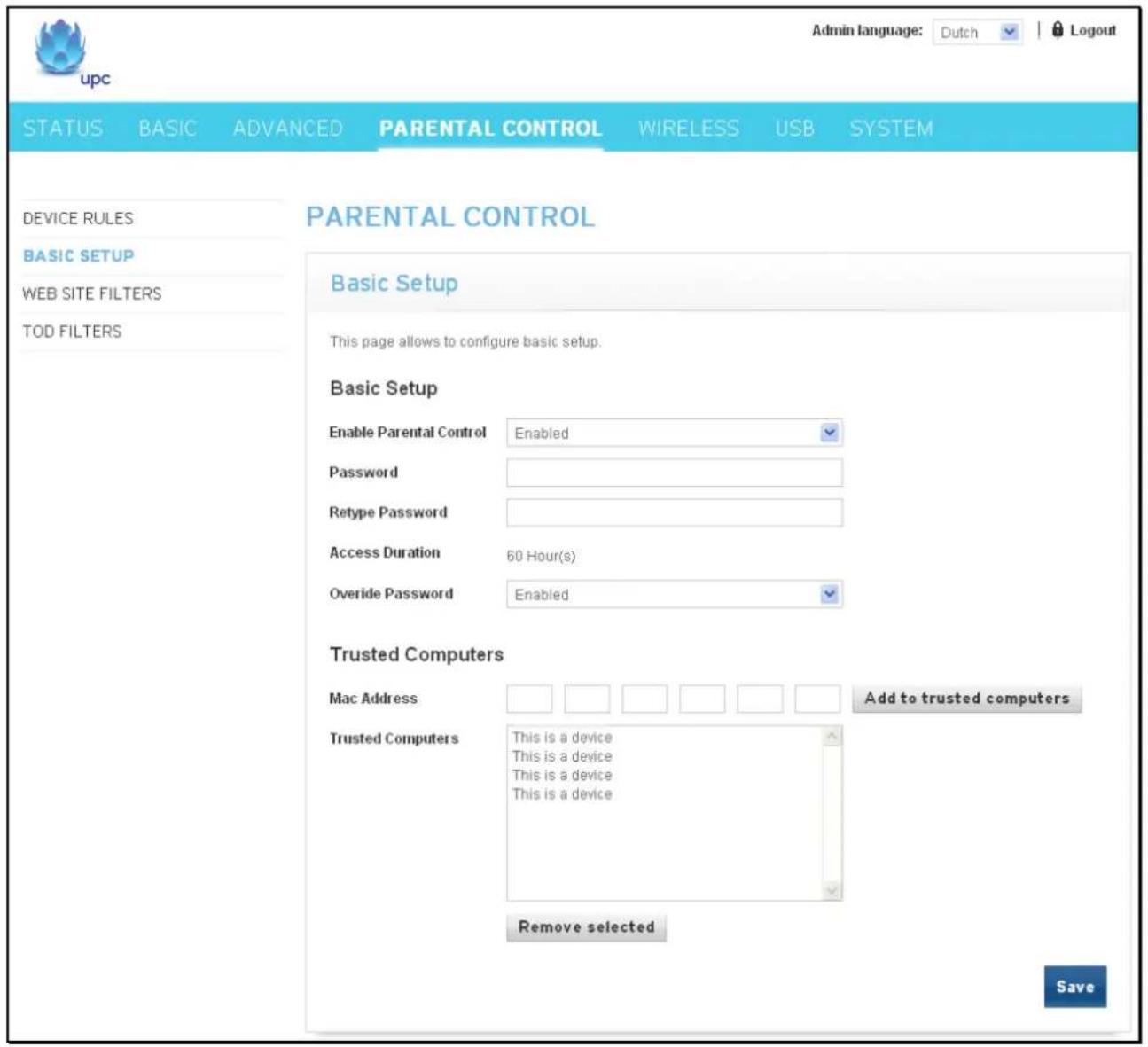This screenshot has width=1148, height=1047.
Task: Click the third Mac Address octet field
Action: pos(644,699)
